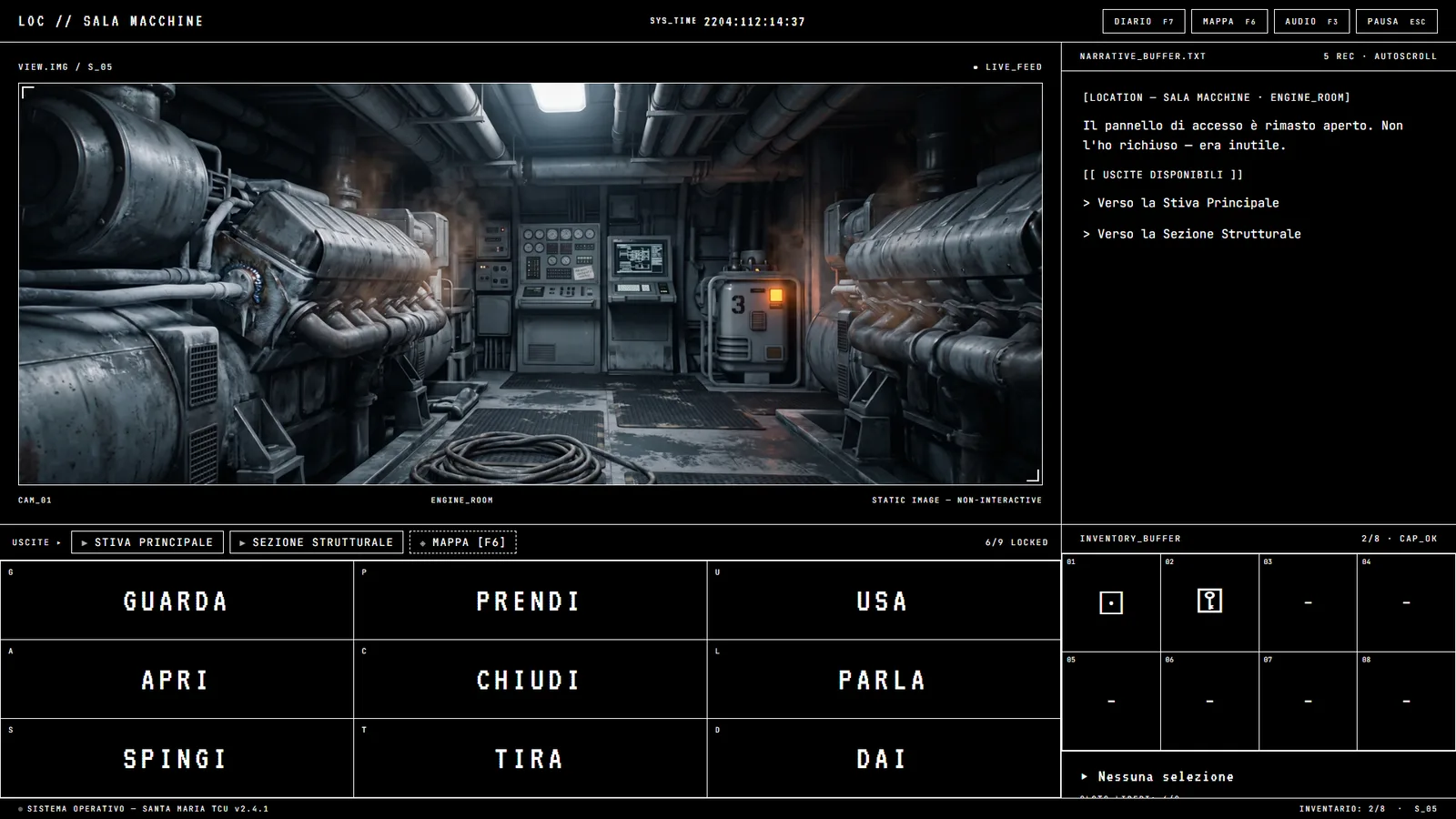Choose the PARLA verb
The width and height of the screenshot is (1456, 819).
[883, 680]
